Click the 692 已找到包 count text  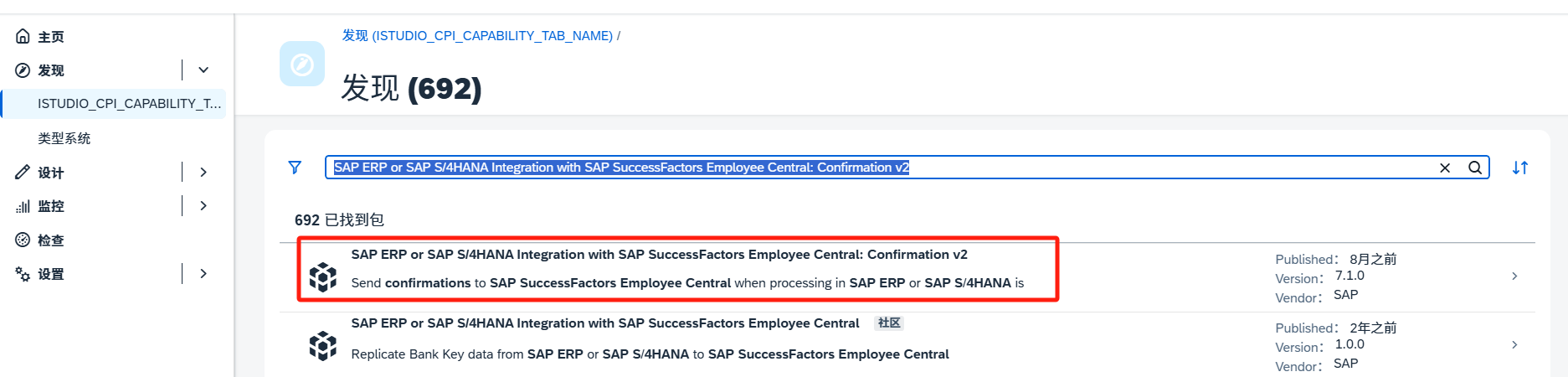point(339,219)
